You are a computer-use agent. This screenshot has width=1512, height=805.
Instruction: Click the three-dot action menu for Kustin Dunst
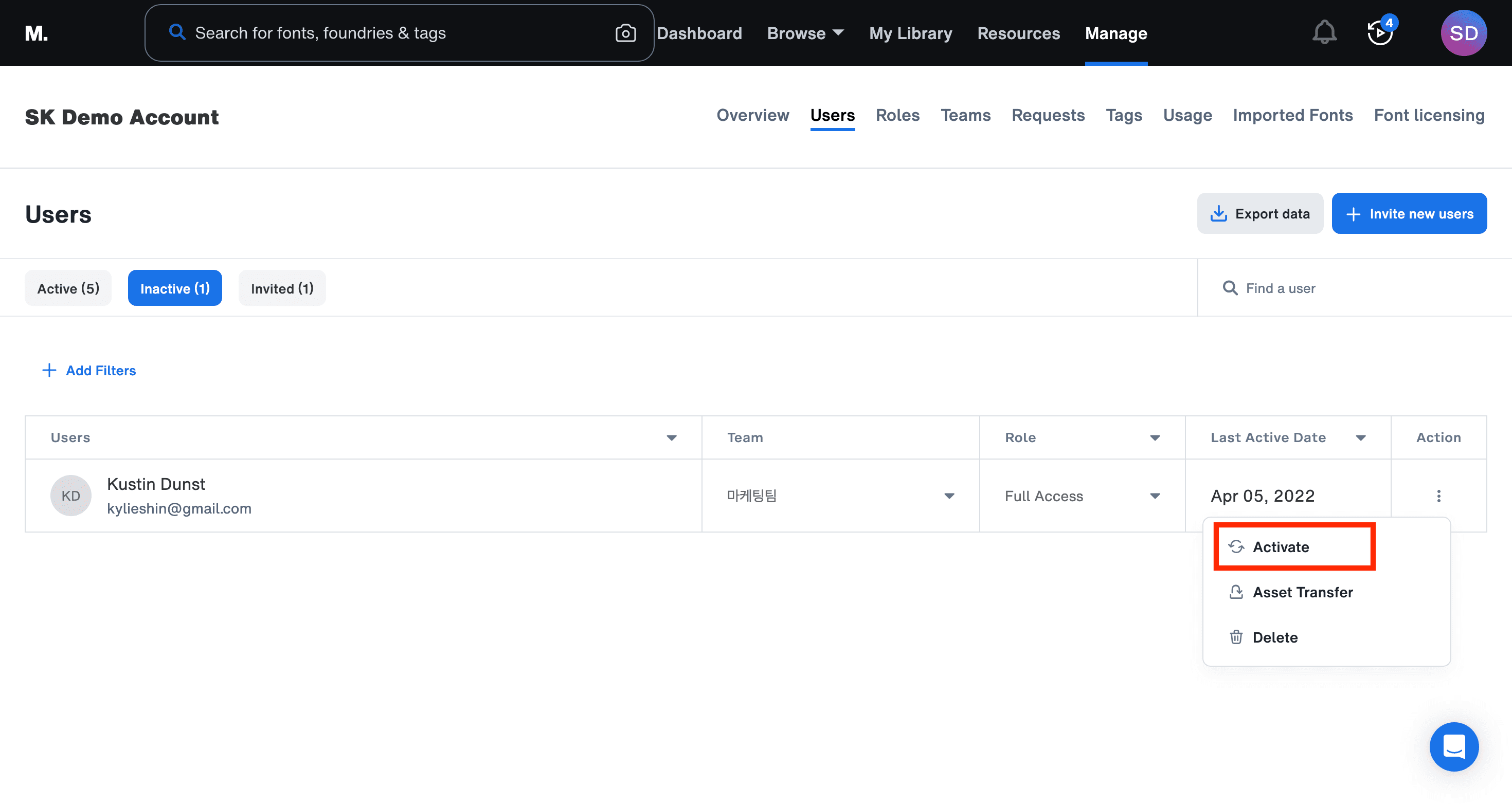[1438, 496]
